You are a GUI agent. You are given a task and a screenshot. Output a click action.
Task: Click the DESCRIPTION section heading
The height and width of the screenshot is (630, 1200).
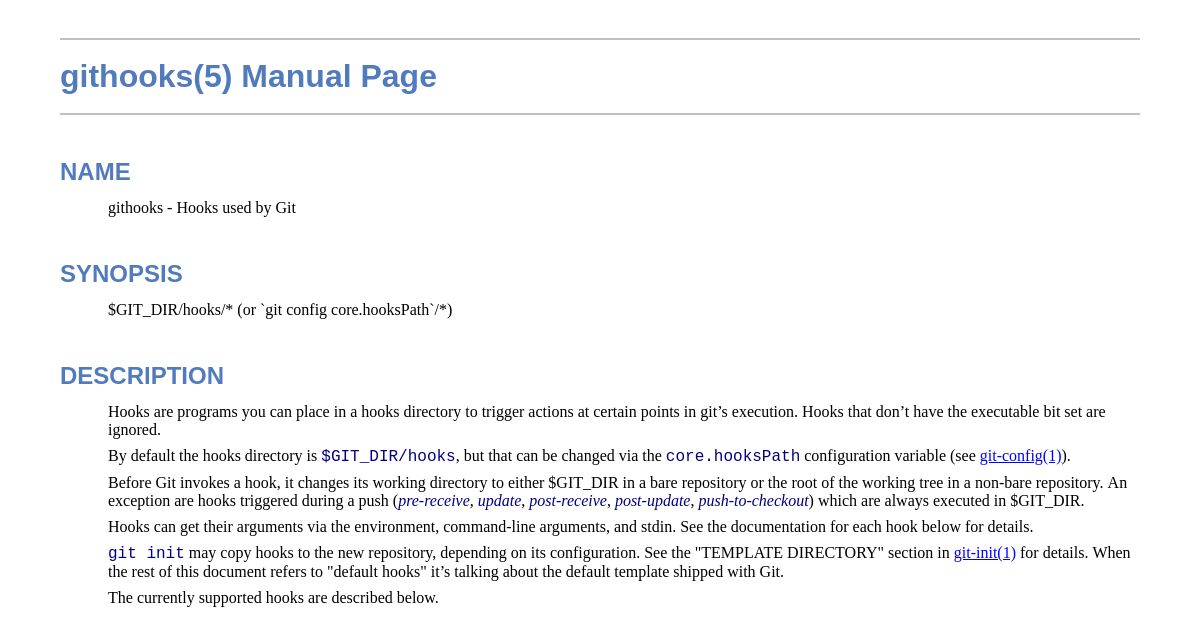click(x=142, y=376)
